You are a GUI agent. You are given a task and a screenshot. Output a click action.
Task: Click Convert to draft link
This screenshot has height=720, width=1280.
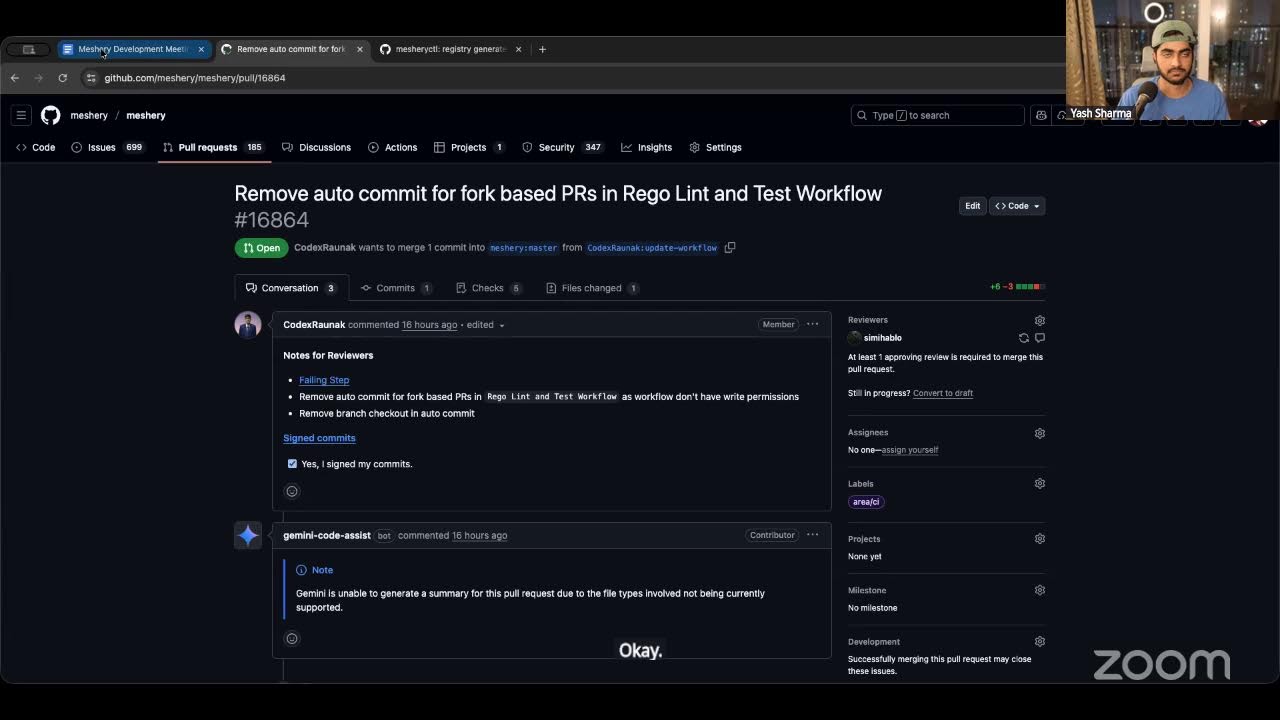(943, 393)
